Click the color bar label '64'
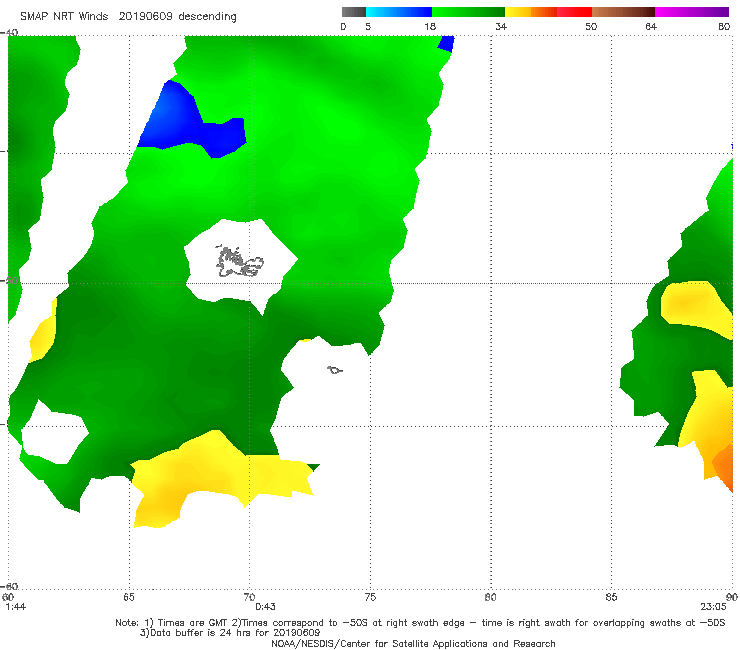740x650 pixels. click(x=651, y=26)
